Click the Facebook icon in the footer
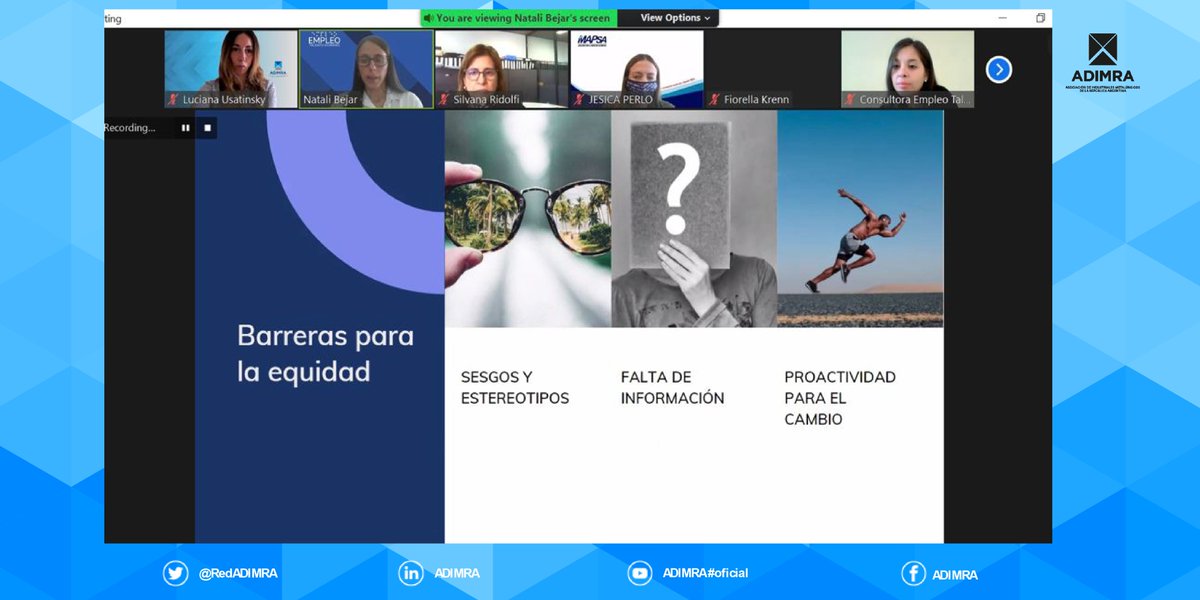1200x600 pixels. (913, 573)
